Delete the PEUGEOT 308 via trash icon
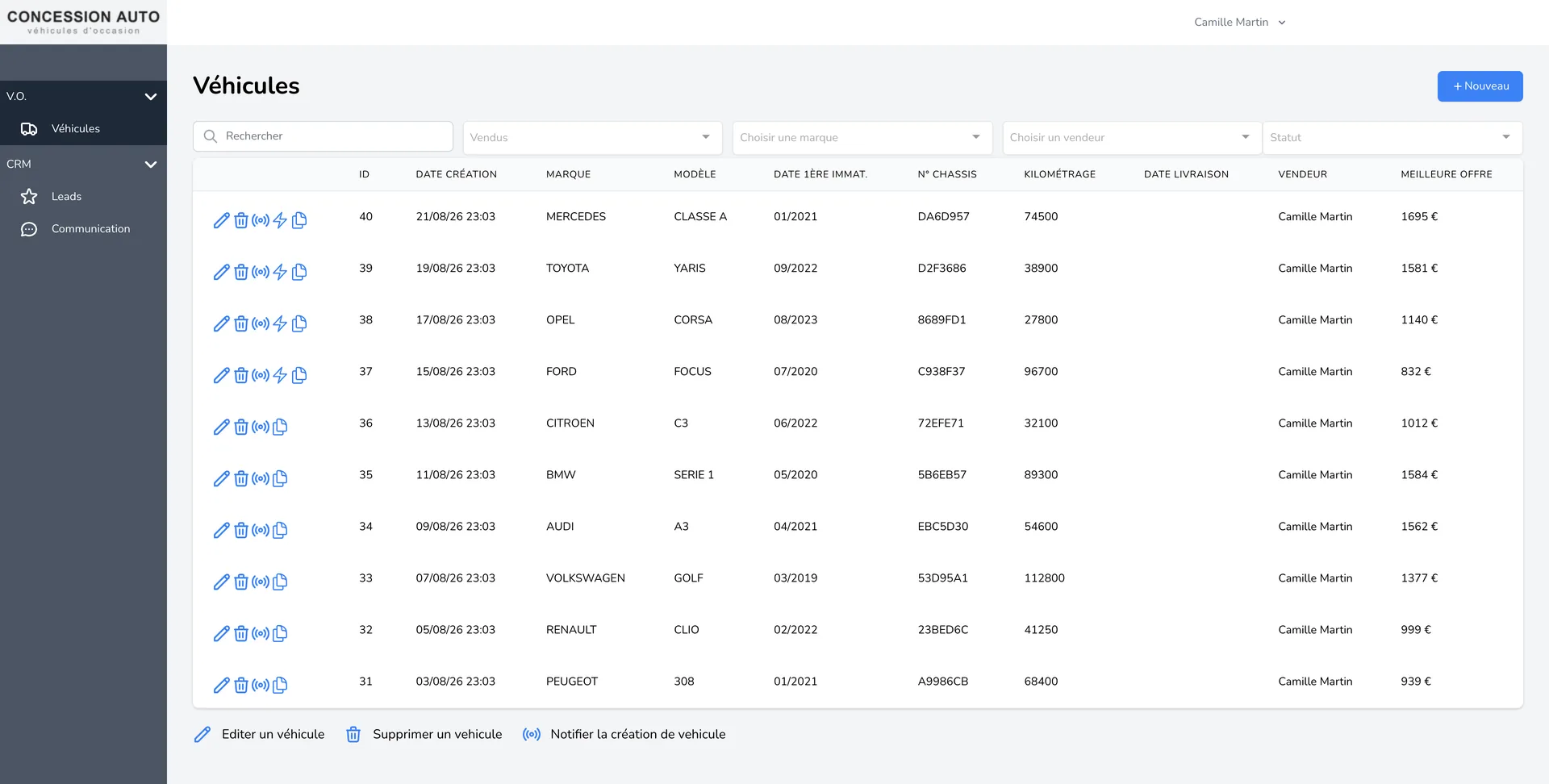Image resolution: width=1549 pixels, height=784 pixels. point(240,685)
